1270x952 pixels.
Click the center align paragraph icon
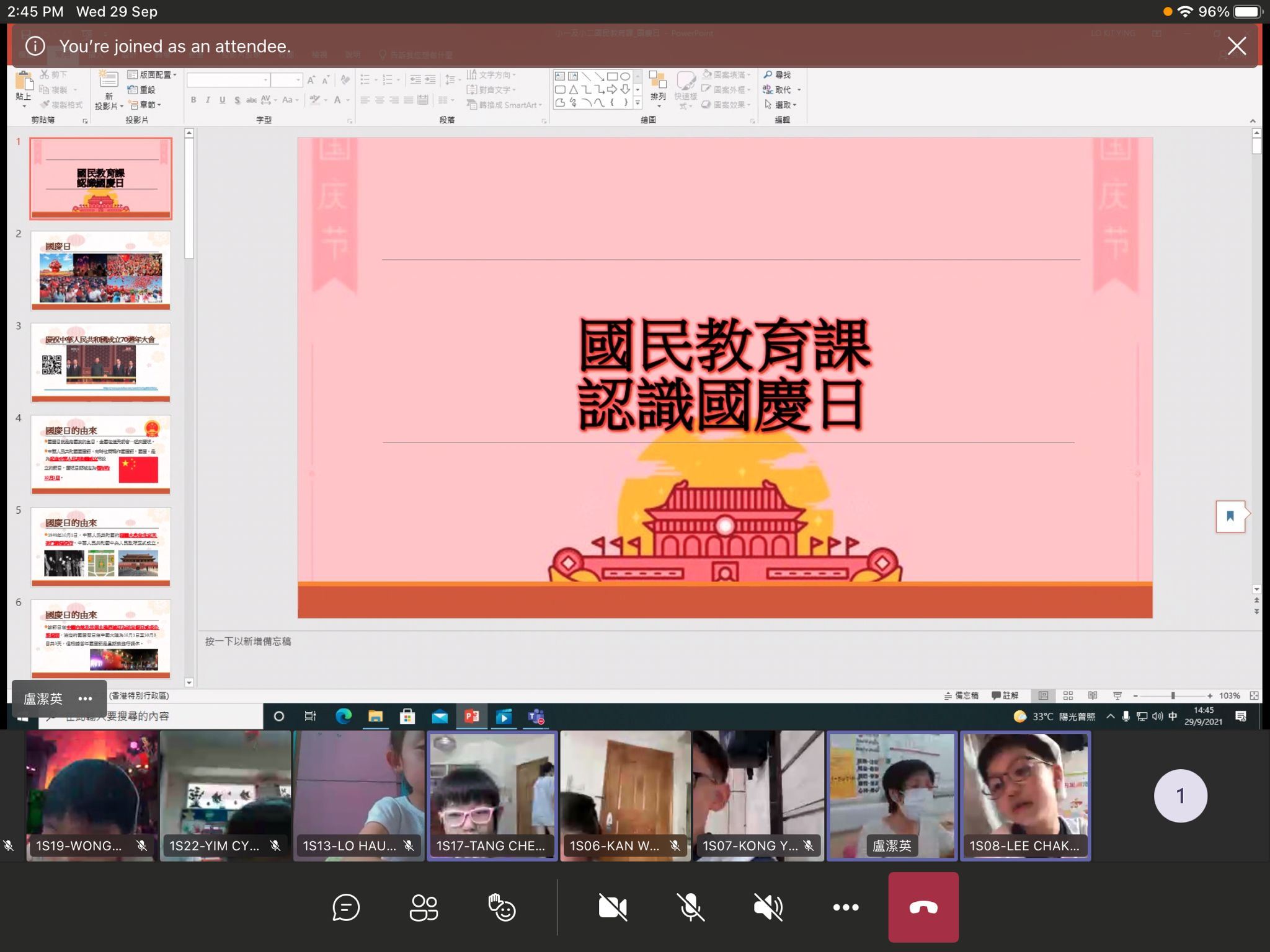(x=380, y=100)
